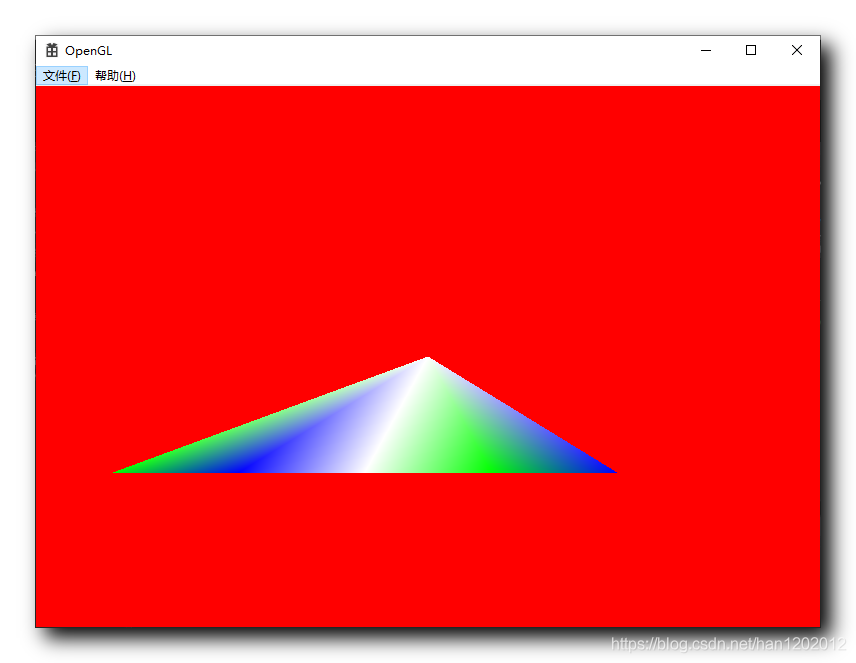
Task: Maximize the OpenGL window
Action: 751,50
